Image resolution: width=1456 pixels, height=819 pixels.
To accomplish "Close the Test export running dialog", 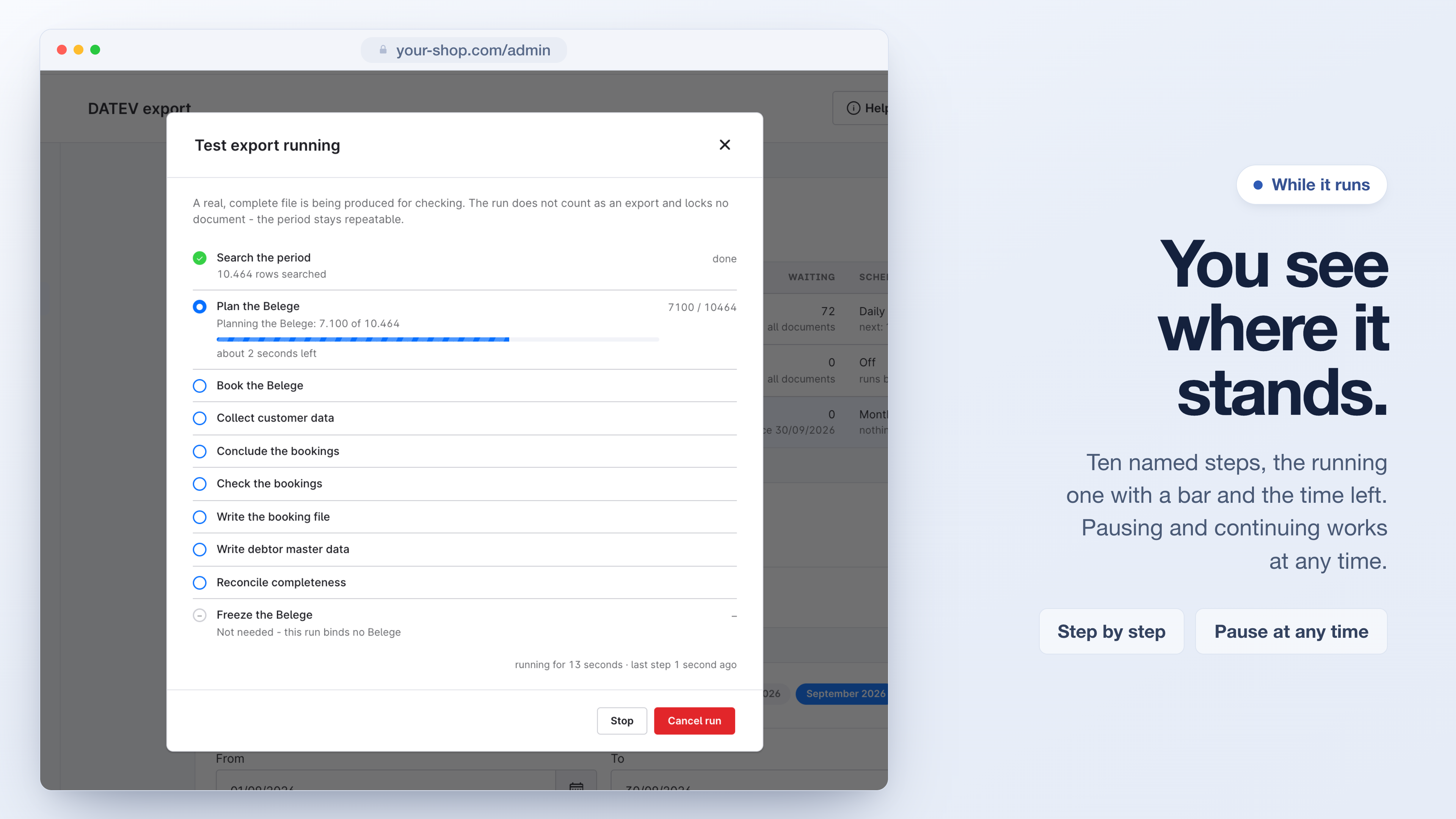I will (725, 145).
